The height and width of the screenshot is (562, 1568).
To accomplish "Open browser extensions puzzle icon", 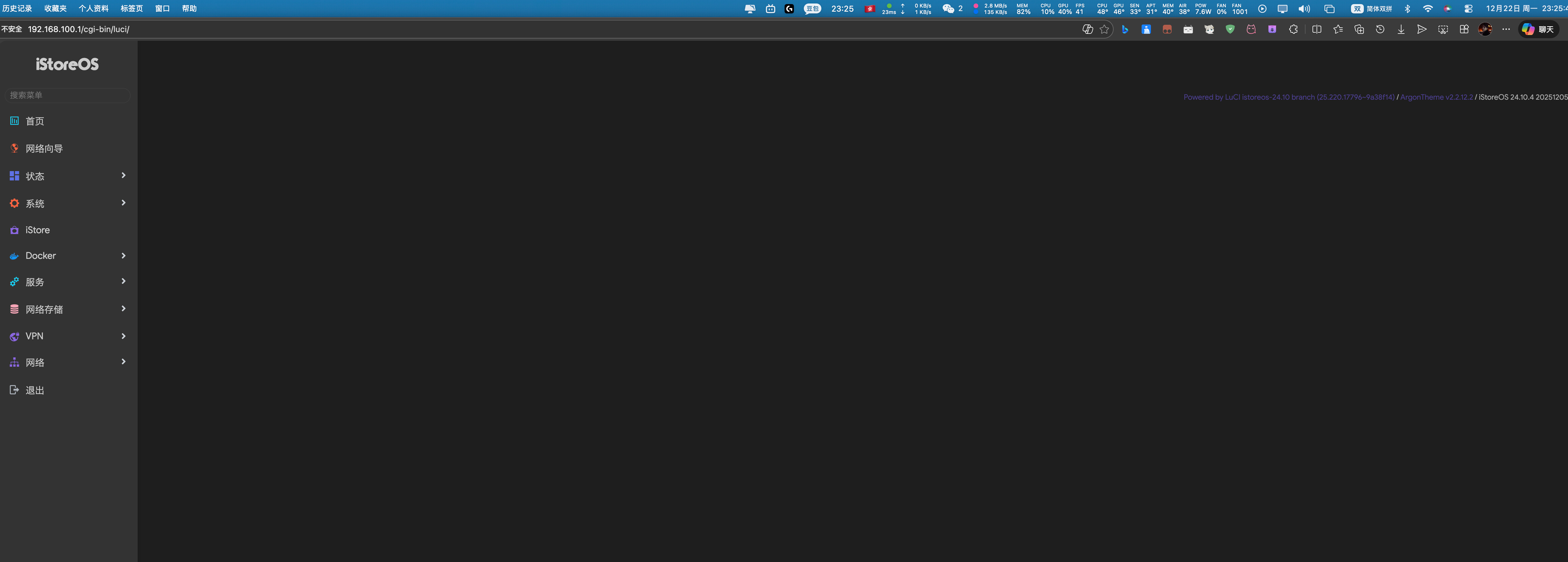I will (1293, 29).
